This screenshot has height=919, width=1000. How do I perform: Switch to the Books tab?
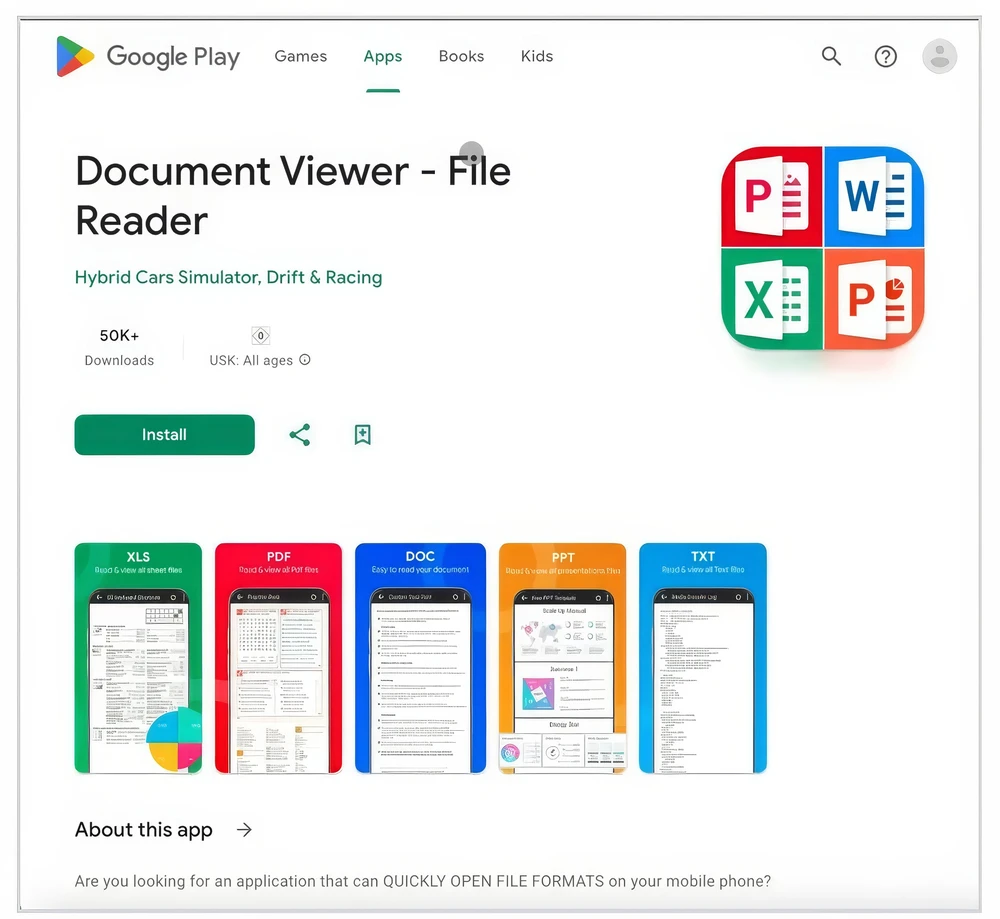[461, 56]
